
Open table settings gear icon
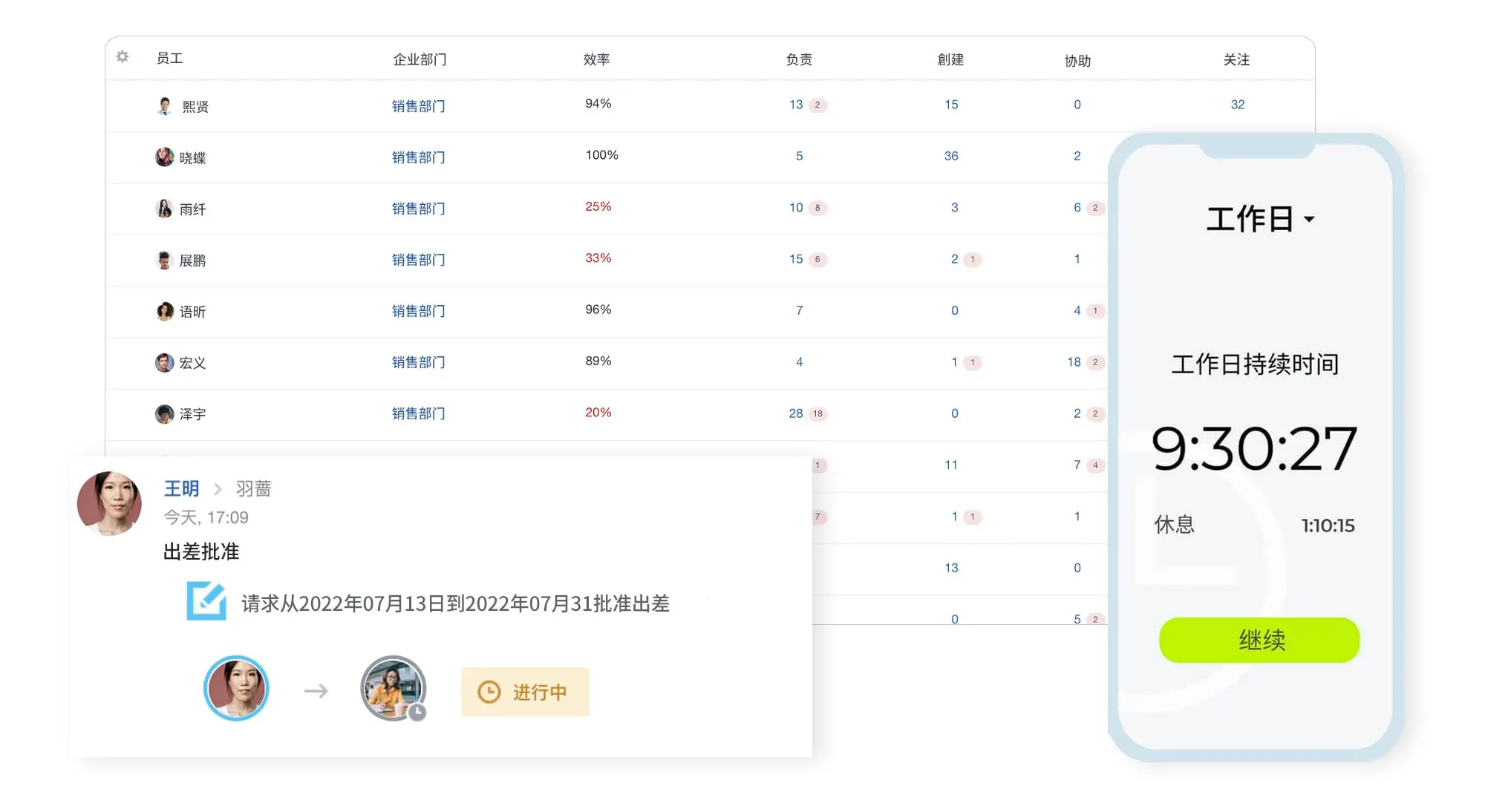[x=123, y=57]
